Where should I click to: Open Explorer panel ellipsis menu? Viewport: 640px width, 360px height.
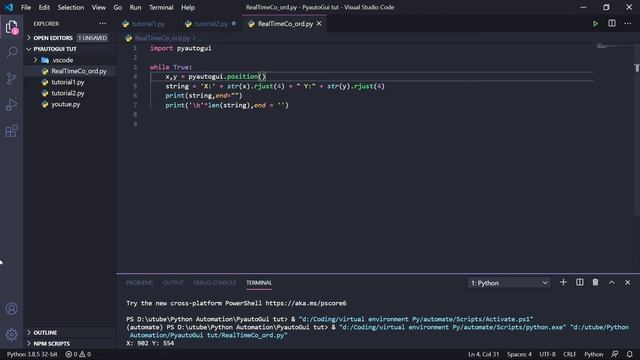[x=102, y=24]
